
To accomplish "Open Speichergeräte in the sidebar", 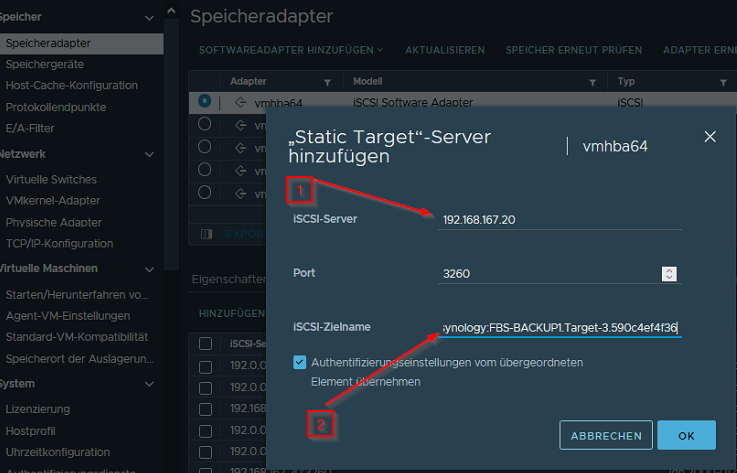I will point(44,64).
